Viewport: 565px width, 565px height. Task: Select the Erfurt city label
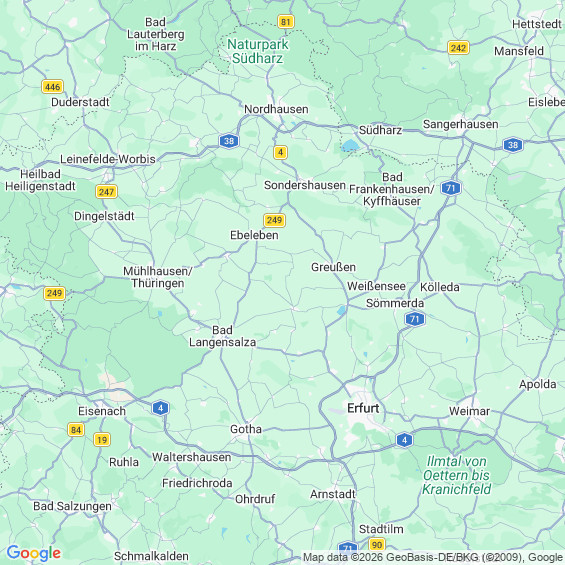tap(363, 408)
